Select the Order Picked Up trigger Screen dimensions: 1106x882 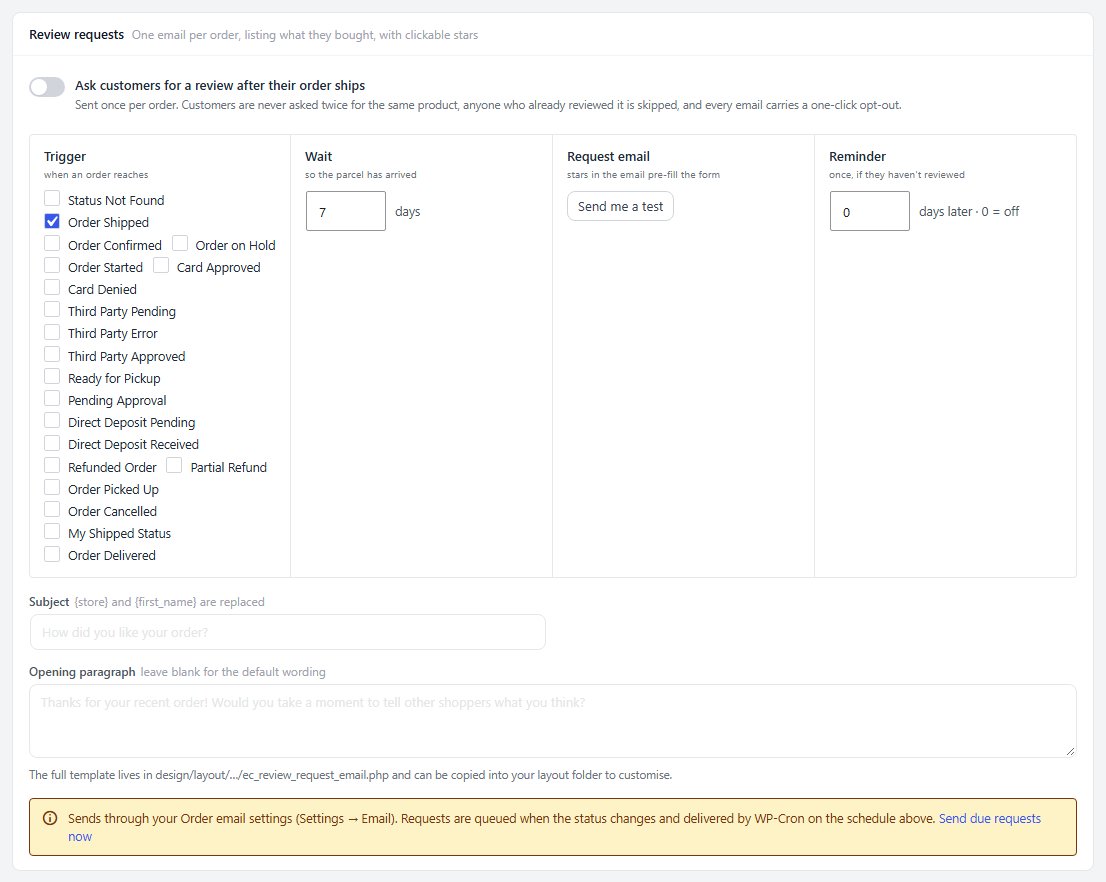[52, 488]
